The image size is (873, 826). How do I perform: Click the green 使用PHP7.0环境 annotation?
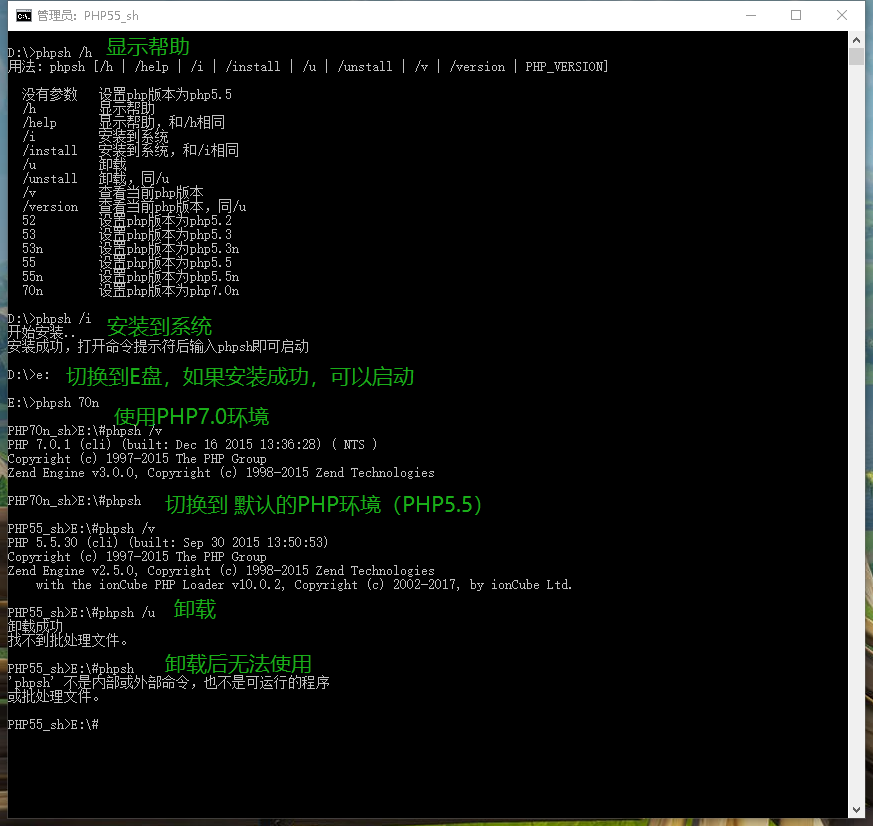click(192, 416)
